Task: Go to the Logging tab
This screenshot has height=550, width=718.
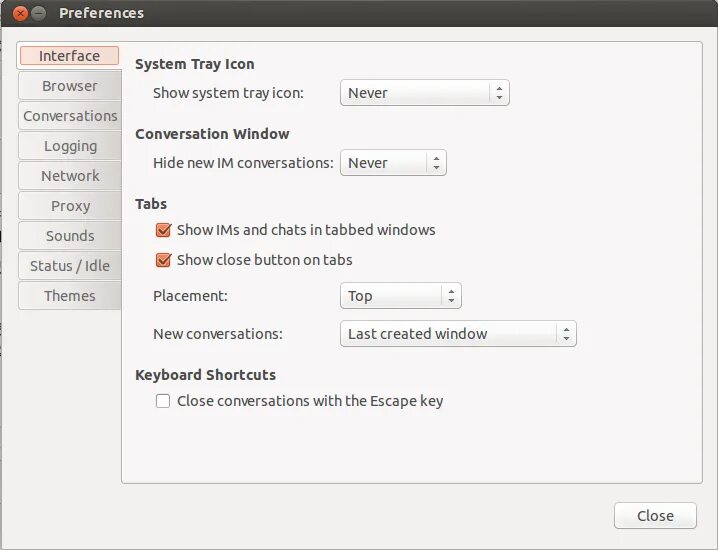Action: point(70,146)
